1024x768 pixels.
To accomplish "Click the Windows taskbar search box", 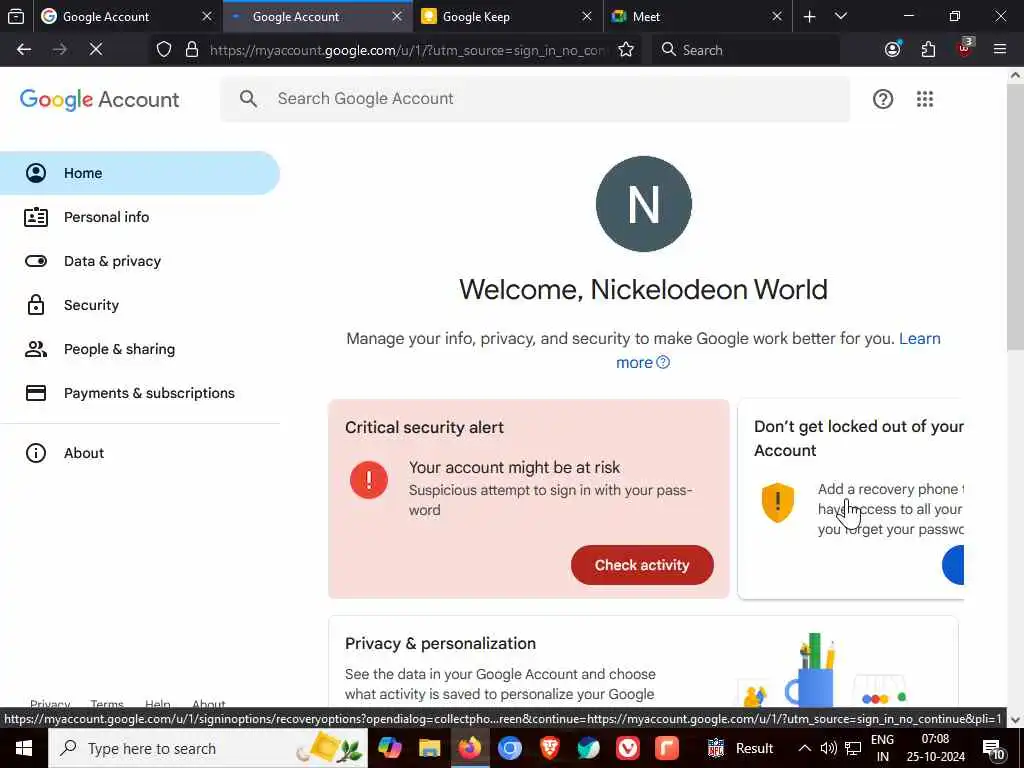I will click(208, 748).
